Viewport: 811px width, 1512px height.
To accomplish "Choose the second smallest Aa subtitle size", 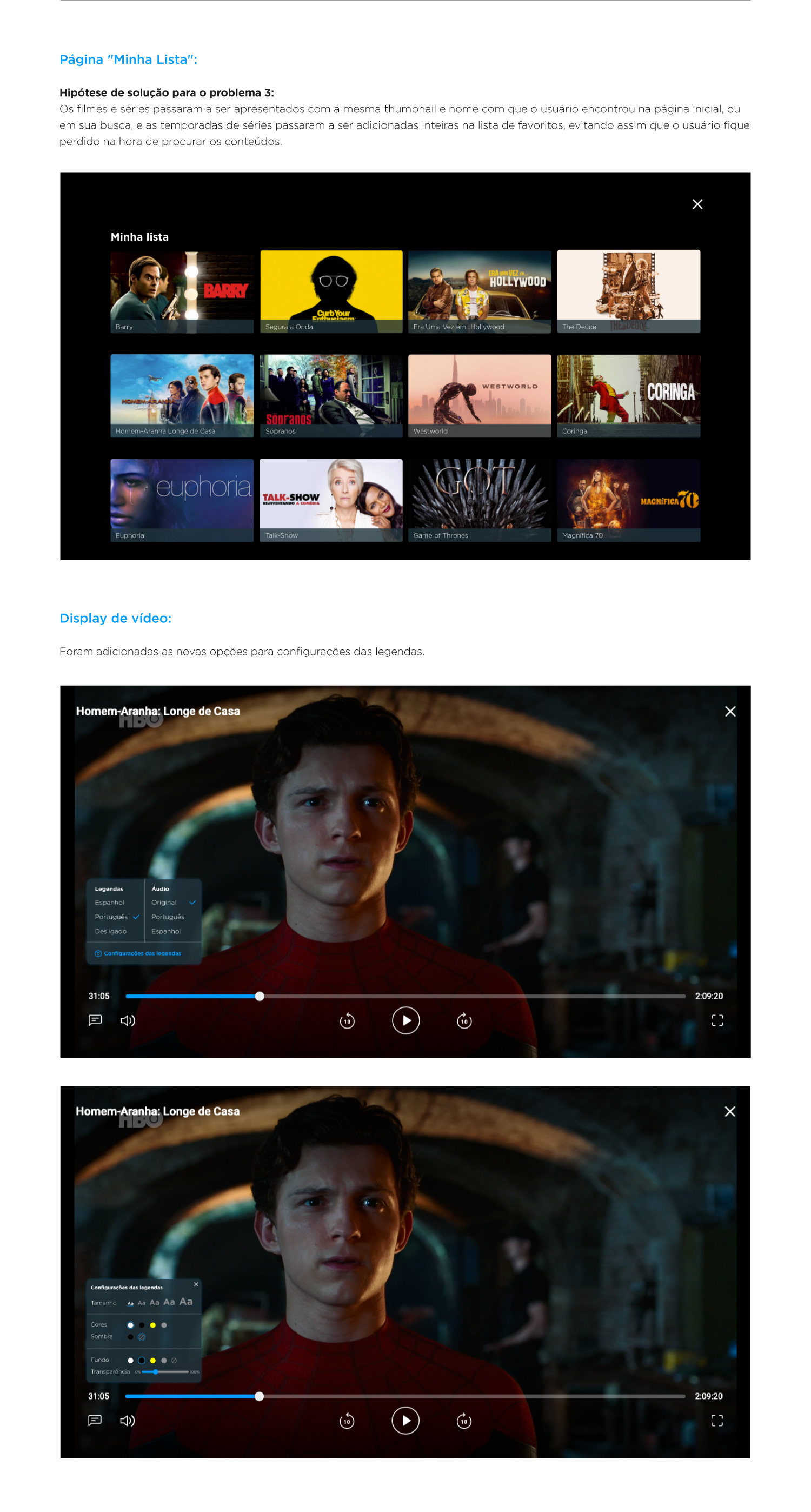I will coord(142,1303).
